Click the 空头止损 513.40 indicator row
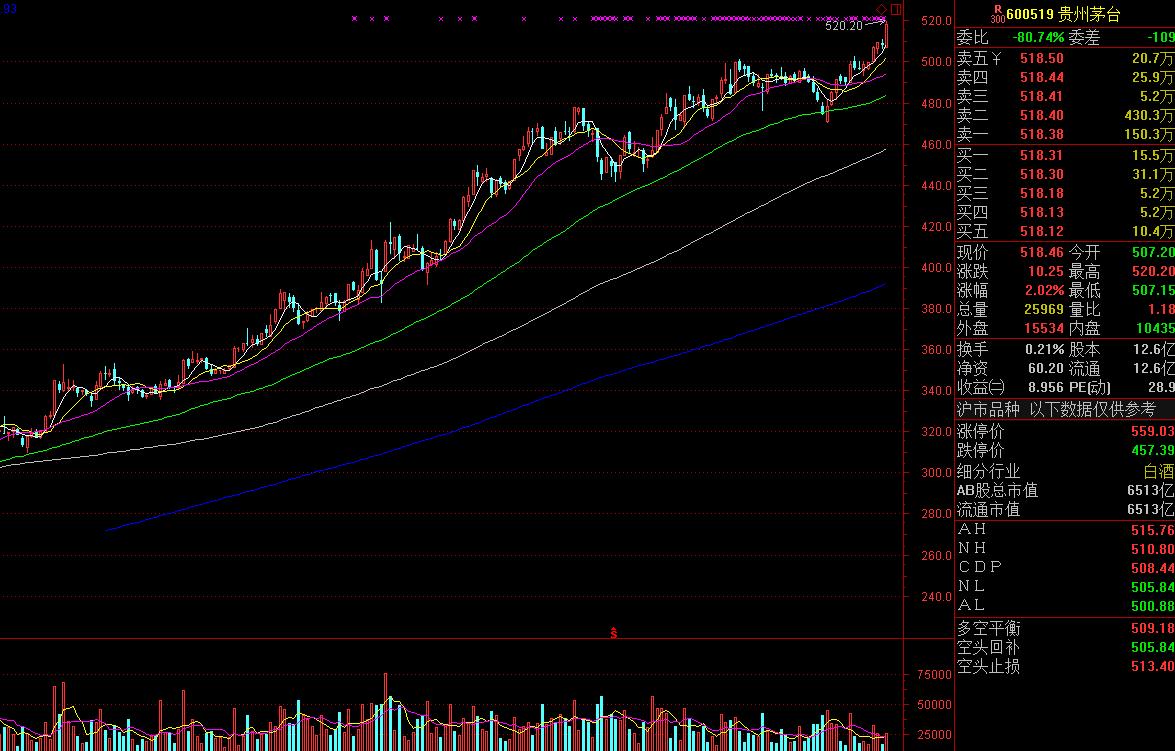 (x=1064, y=667)
